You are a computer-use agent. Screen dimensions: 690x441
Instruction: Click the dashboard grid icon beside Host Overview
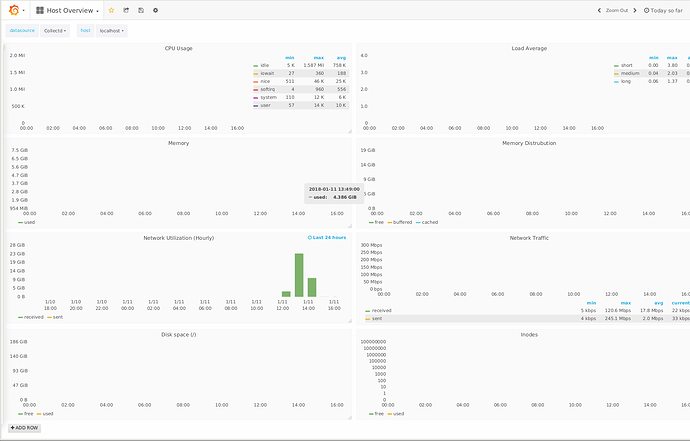(40, 10)
